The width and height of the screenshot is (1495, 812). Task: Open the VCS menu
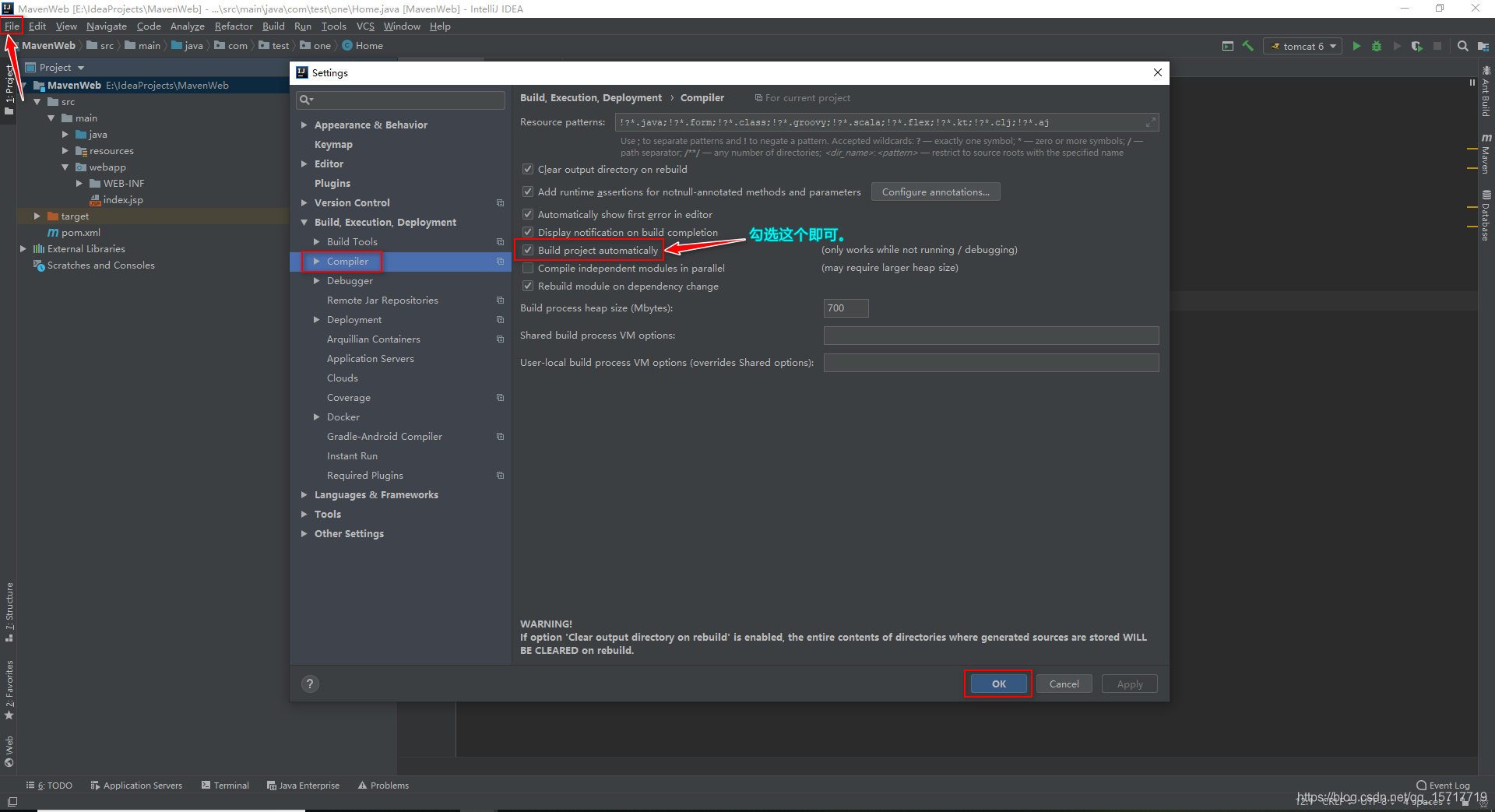[x=365, y=26]
